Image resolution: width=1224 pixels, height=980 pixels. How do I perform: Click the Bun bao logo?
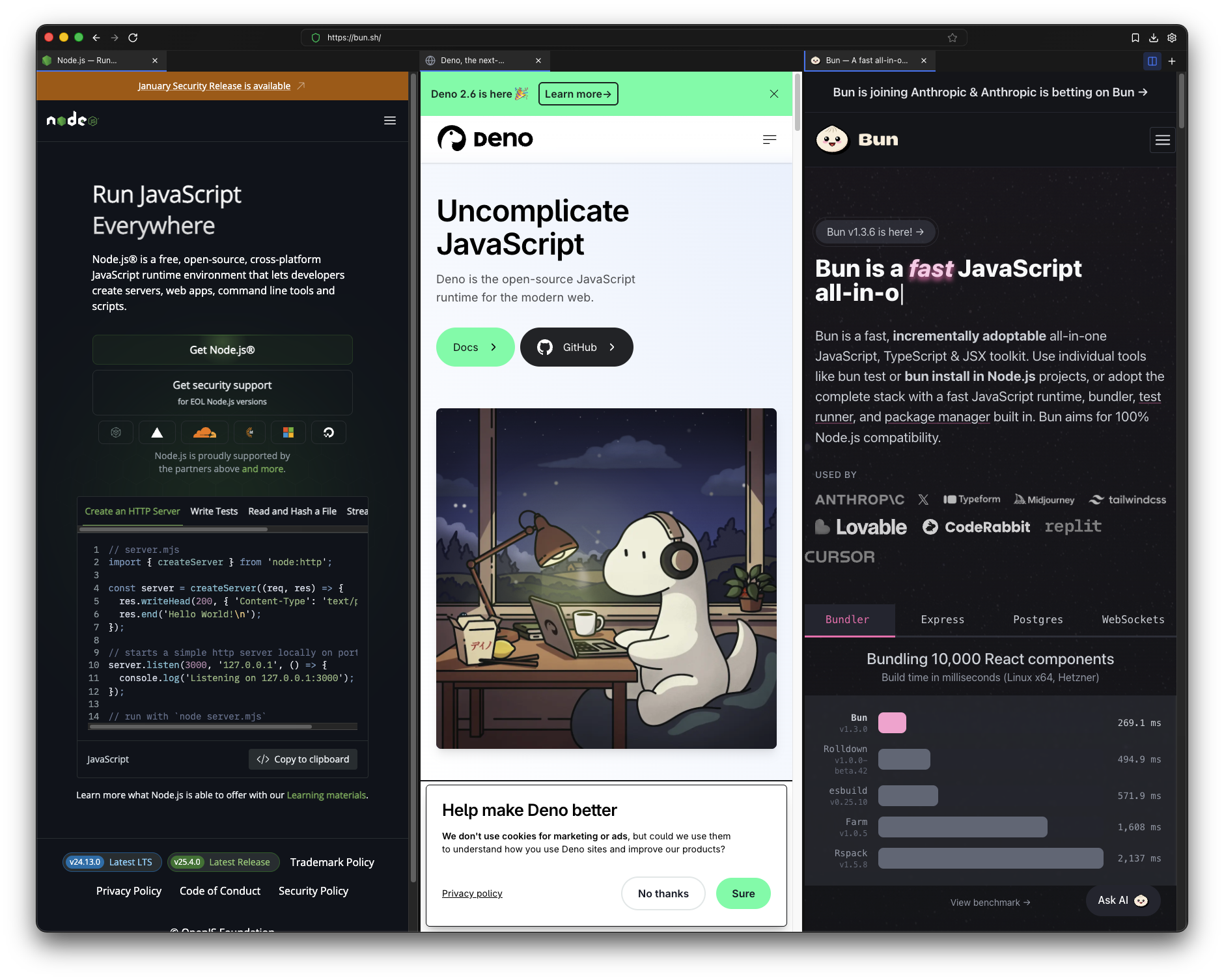(832, 139)
